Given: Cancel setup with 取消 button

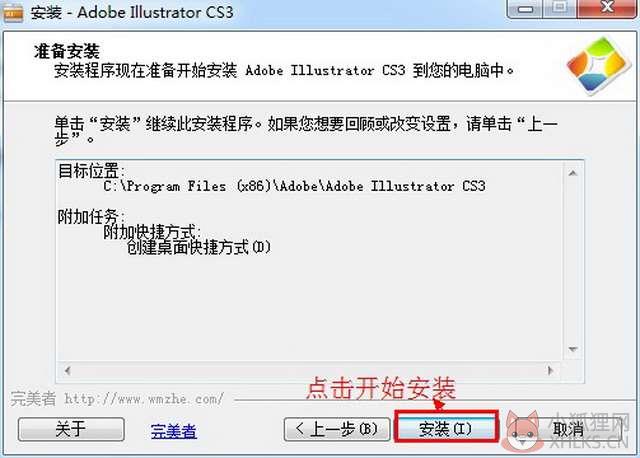Looking at the screenshot, I should [x=569, y=429].
